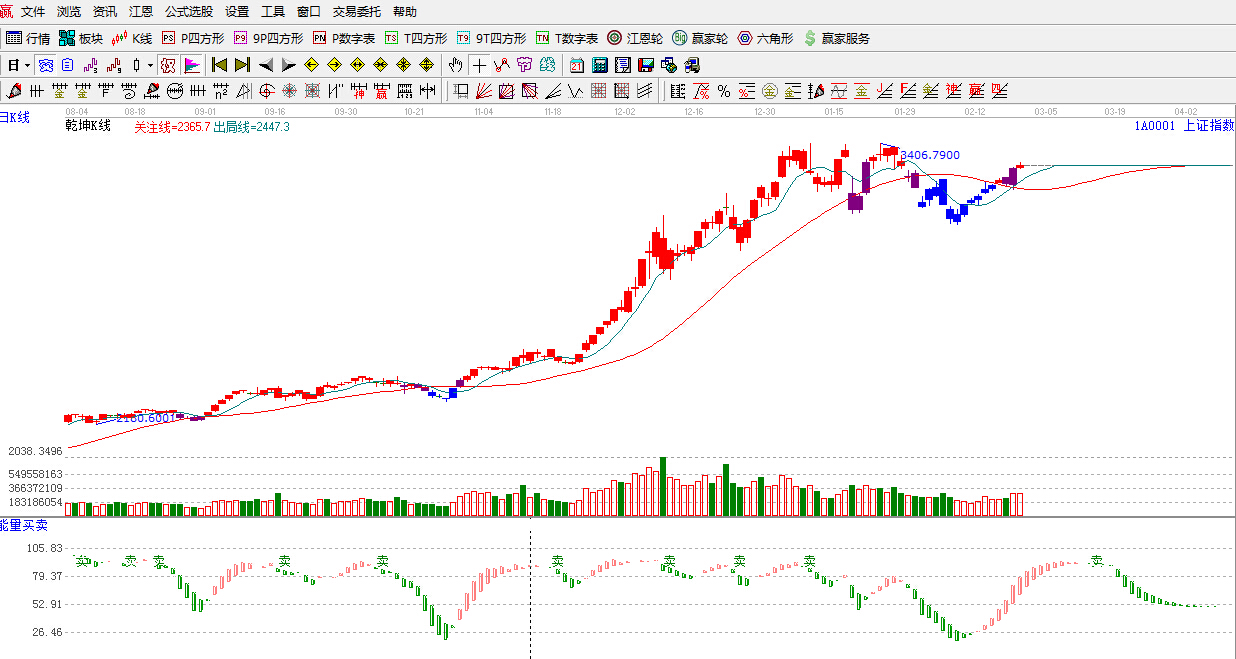This screenshot has height=659, width=1236.
Task: Open the candlestick style dropdown arrow
Action: pyautogui.click(x=150, y=65)
